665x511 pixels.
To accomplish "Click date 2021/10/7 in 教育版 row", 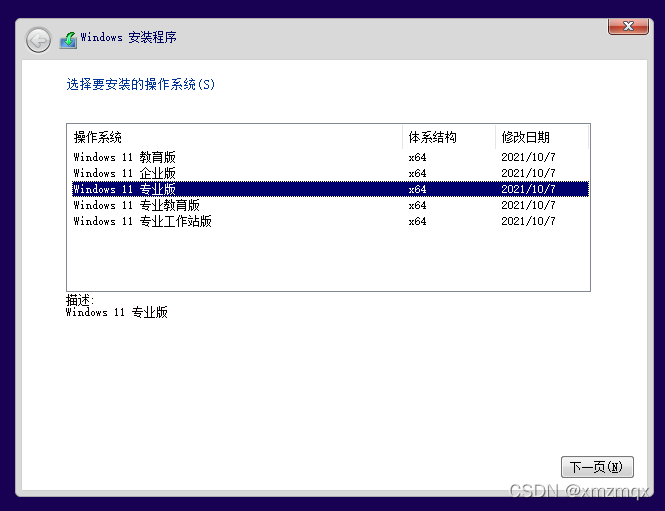I will coord(528,157).
